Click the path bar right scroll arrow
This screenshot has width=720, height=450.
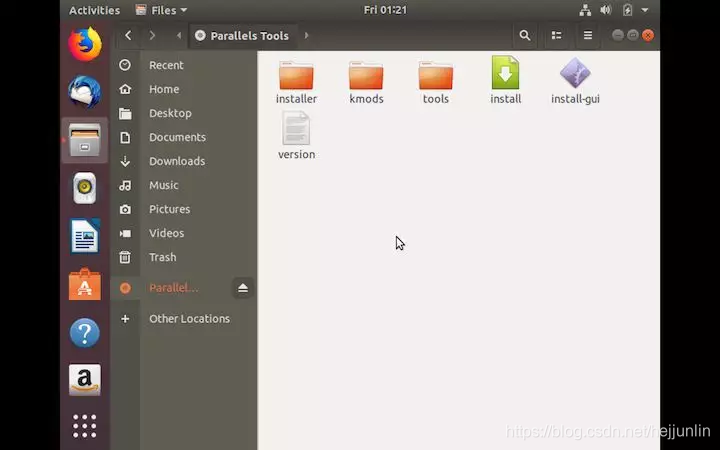306,35
